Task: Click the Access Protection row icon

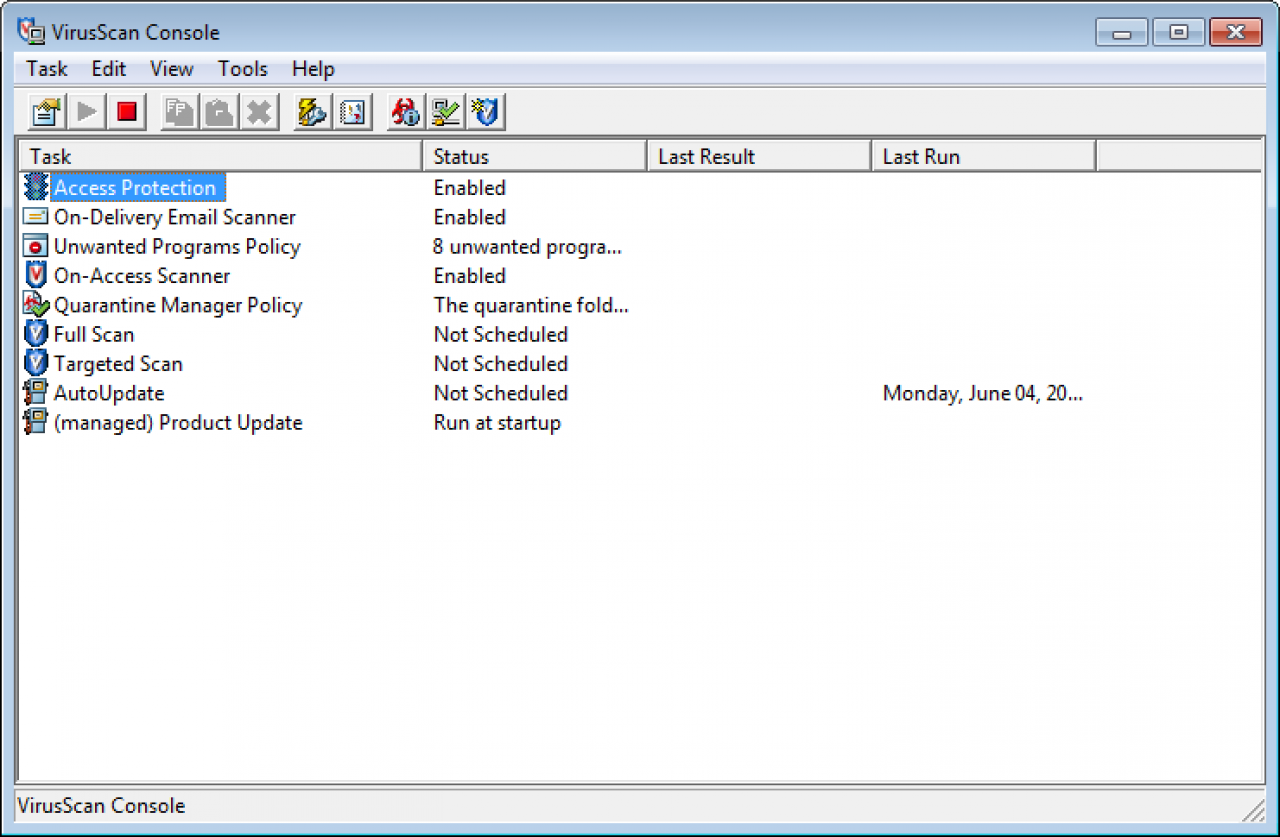Action: (x=36, y=187)
